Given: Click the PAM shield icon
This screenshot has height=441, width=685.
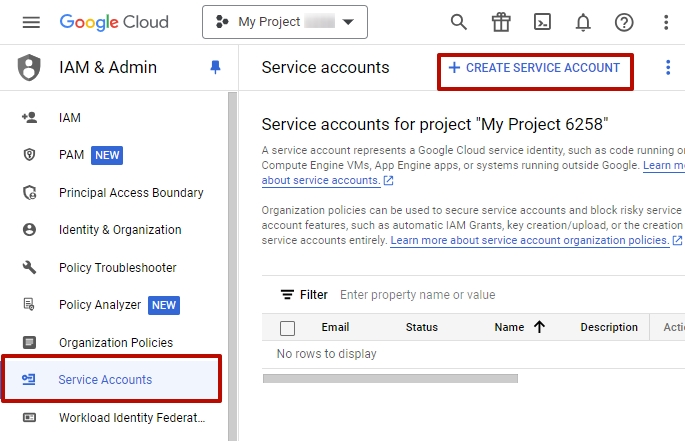Looking at the screenshot, I should [29, 155].
